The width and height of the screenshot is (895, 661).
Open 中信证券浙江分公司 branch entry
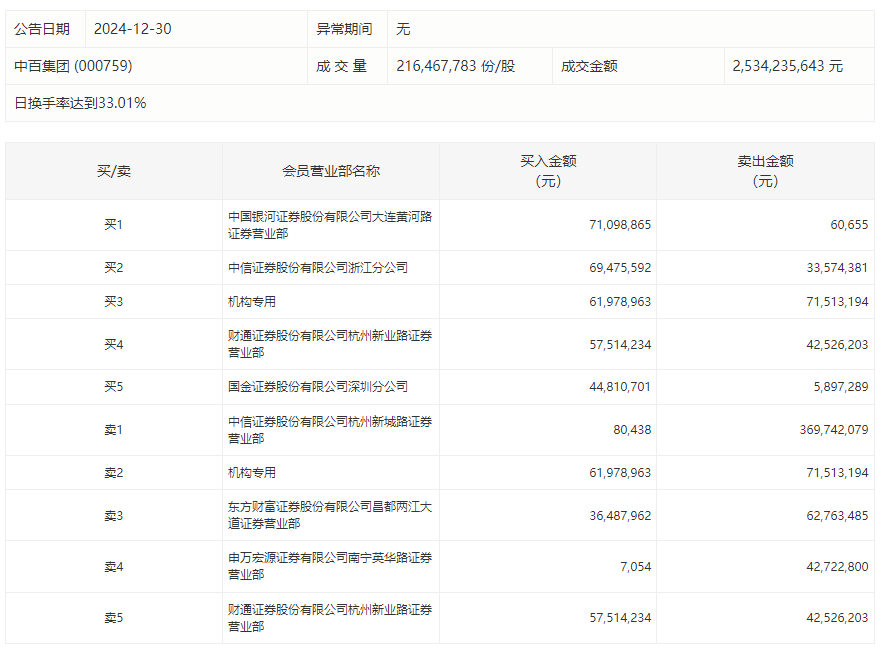[317, 268]
